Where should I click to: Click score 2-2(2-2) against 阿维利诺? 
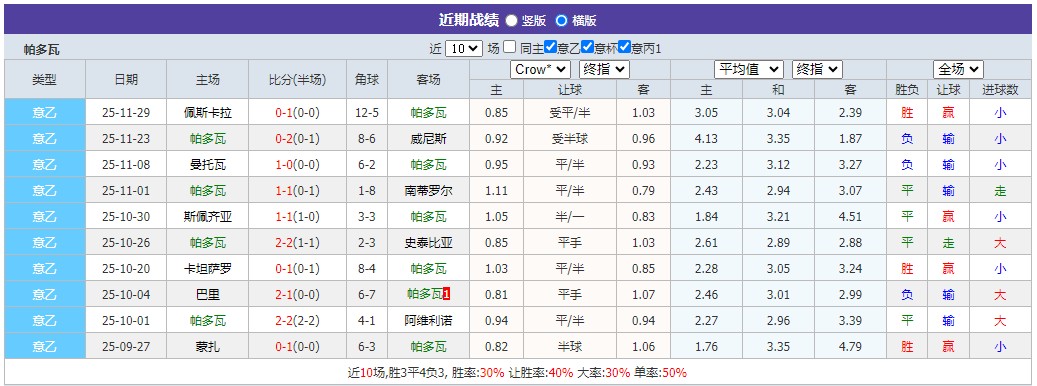[298, 321]
